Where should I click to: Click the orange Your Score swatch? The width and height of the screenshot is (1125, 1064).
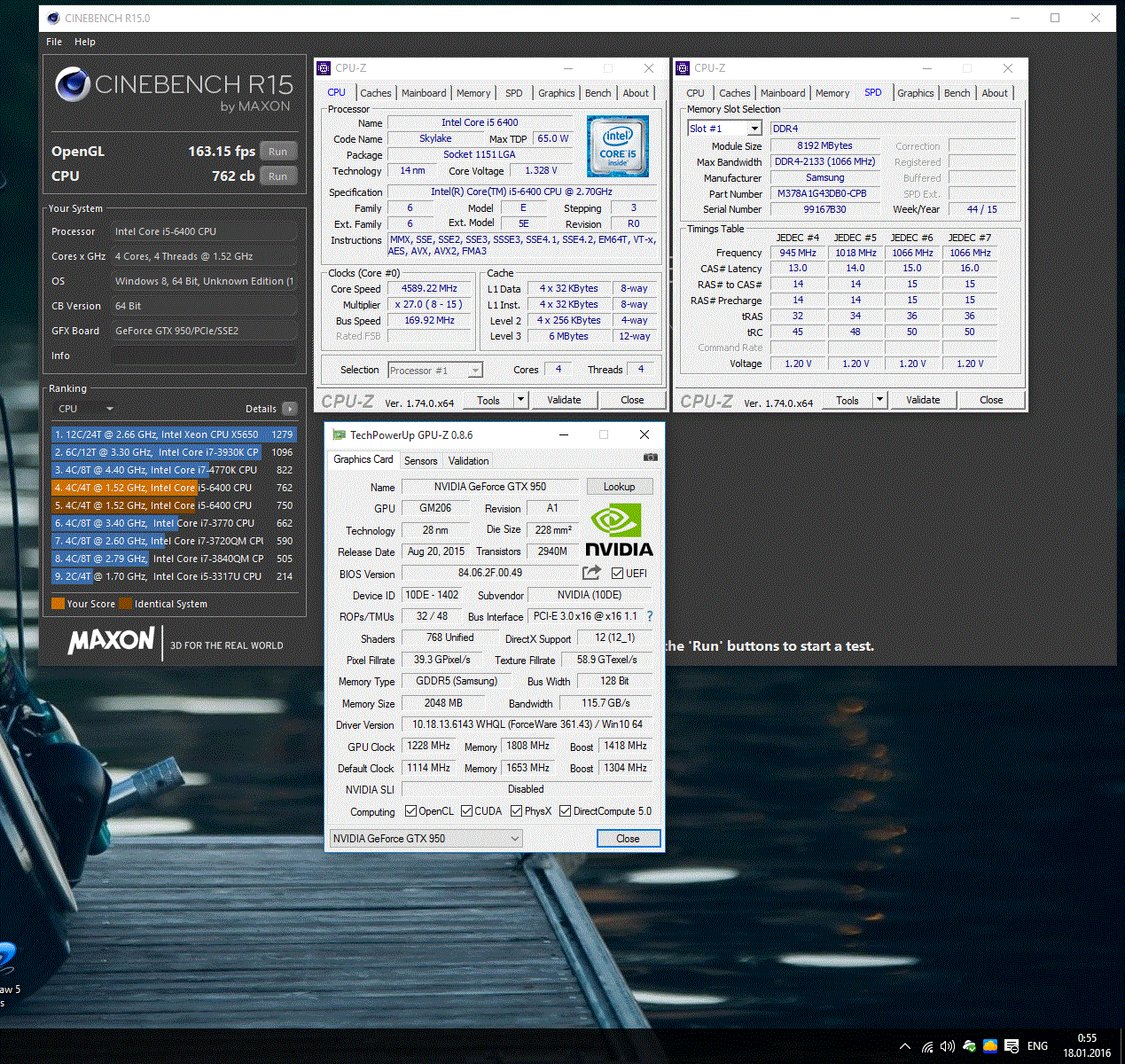(x=58, y=604)
